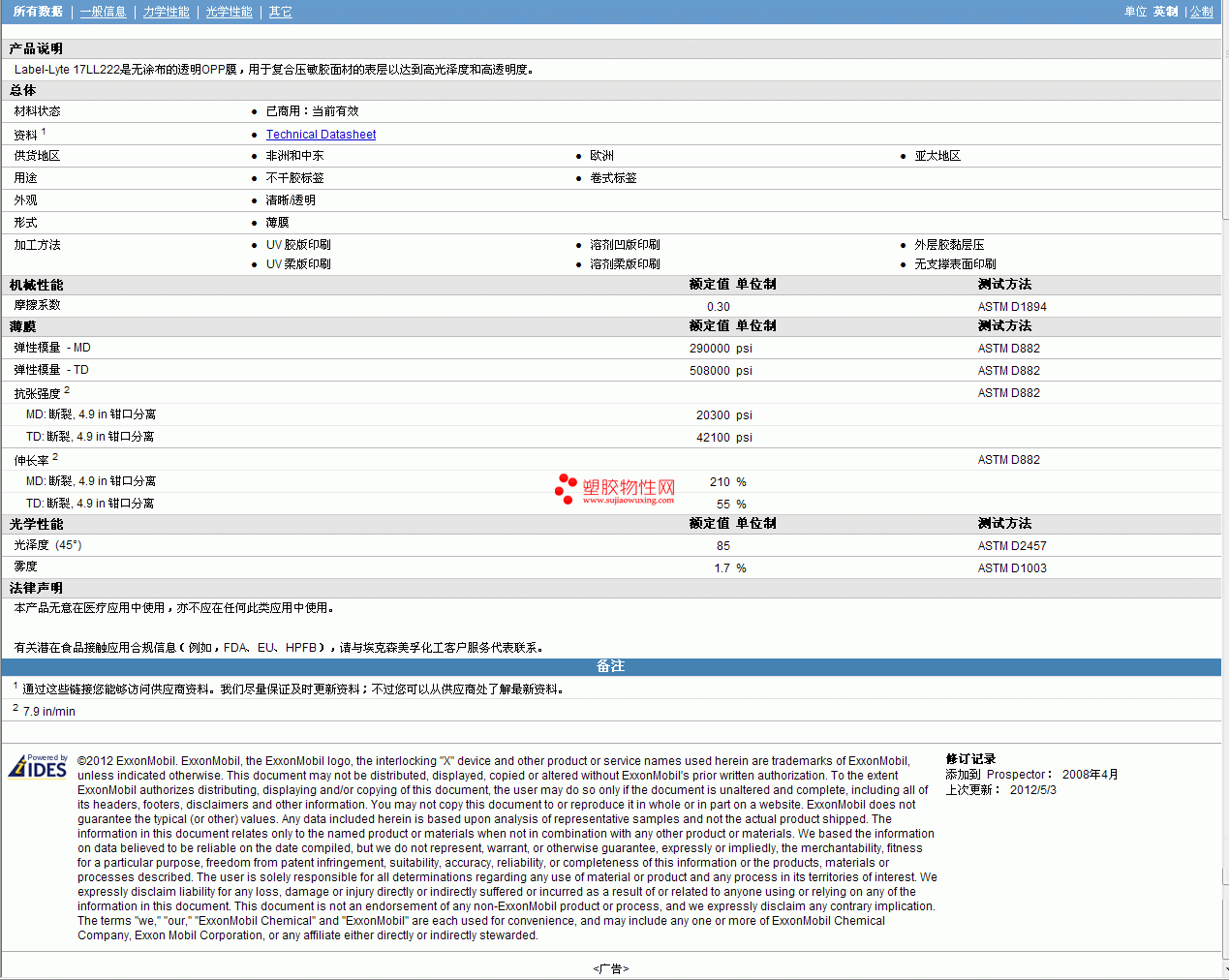
Task: Select the 供货地区 row label
Action: [x=37, y=156]
